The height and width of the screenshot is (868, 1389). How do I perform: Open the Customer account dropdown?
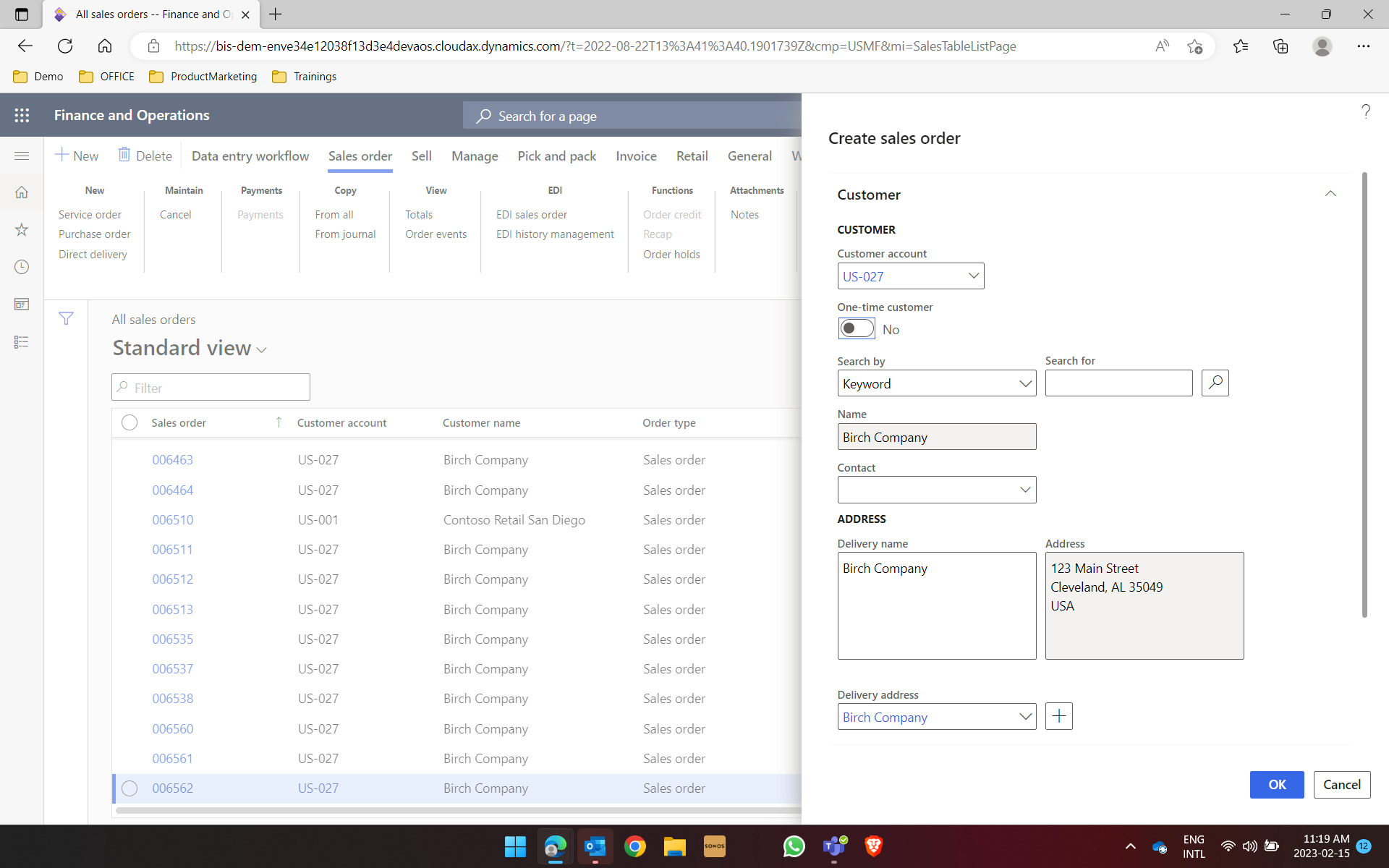(974, 276)
